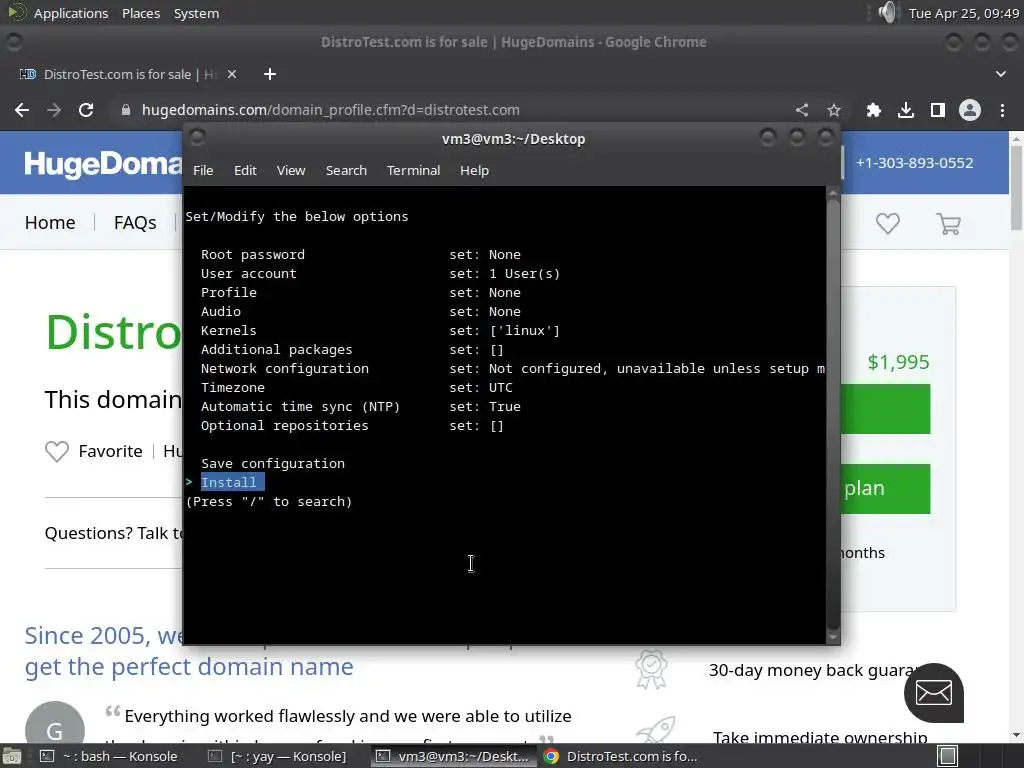Click Save configuration in terminal

(273, 464)
